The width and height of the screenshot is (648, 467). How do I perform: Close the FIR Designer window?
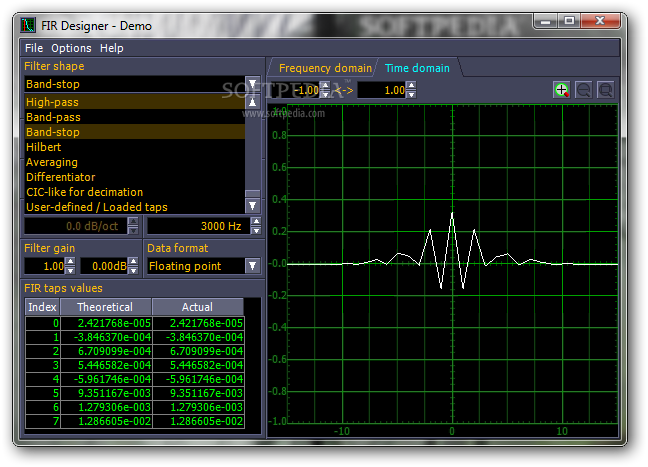[x=600, y=21]
